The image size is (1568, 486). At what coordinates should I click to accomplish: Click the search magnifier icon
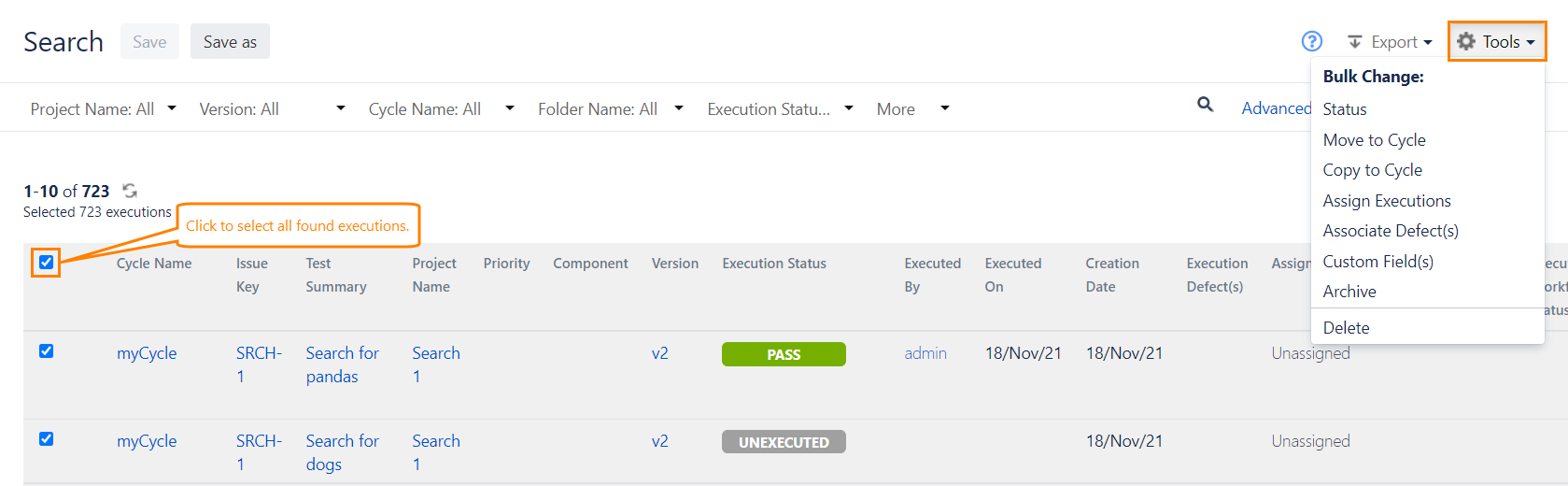pyautogui.click(x=1205, y=105)
